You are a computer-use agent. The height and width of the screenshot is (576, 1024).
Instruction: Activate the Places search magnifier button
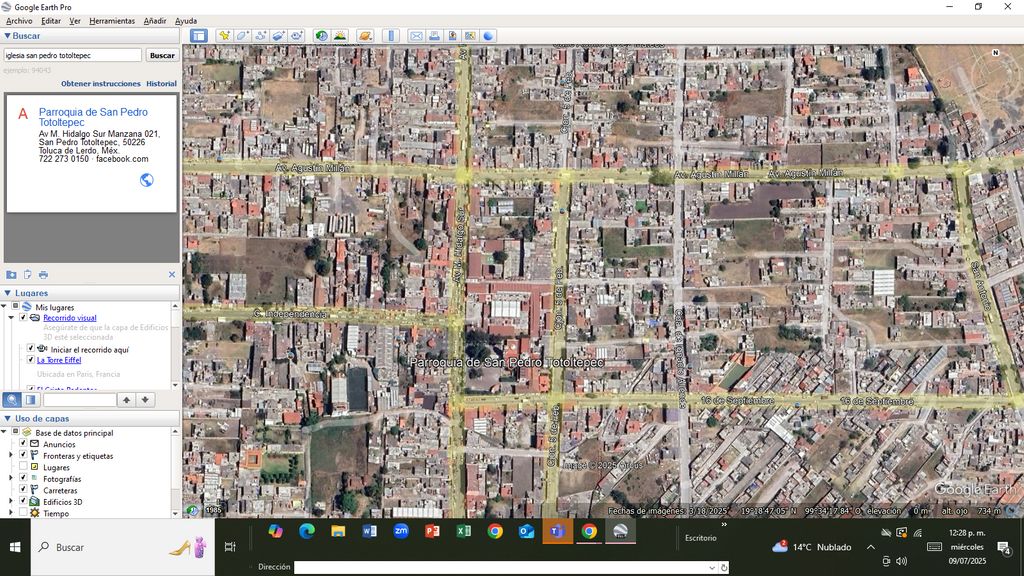pyautogui.click(x=12, y=400)
